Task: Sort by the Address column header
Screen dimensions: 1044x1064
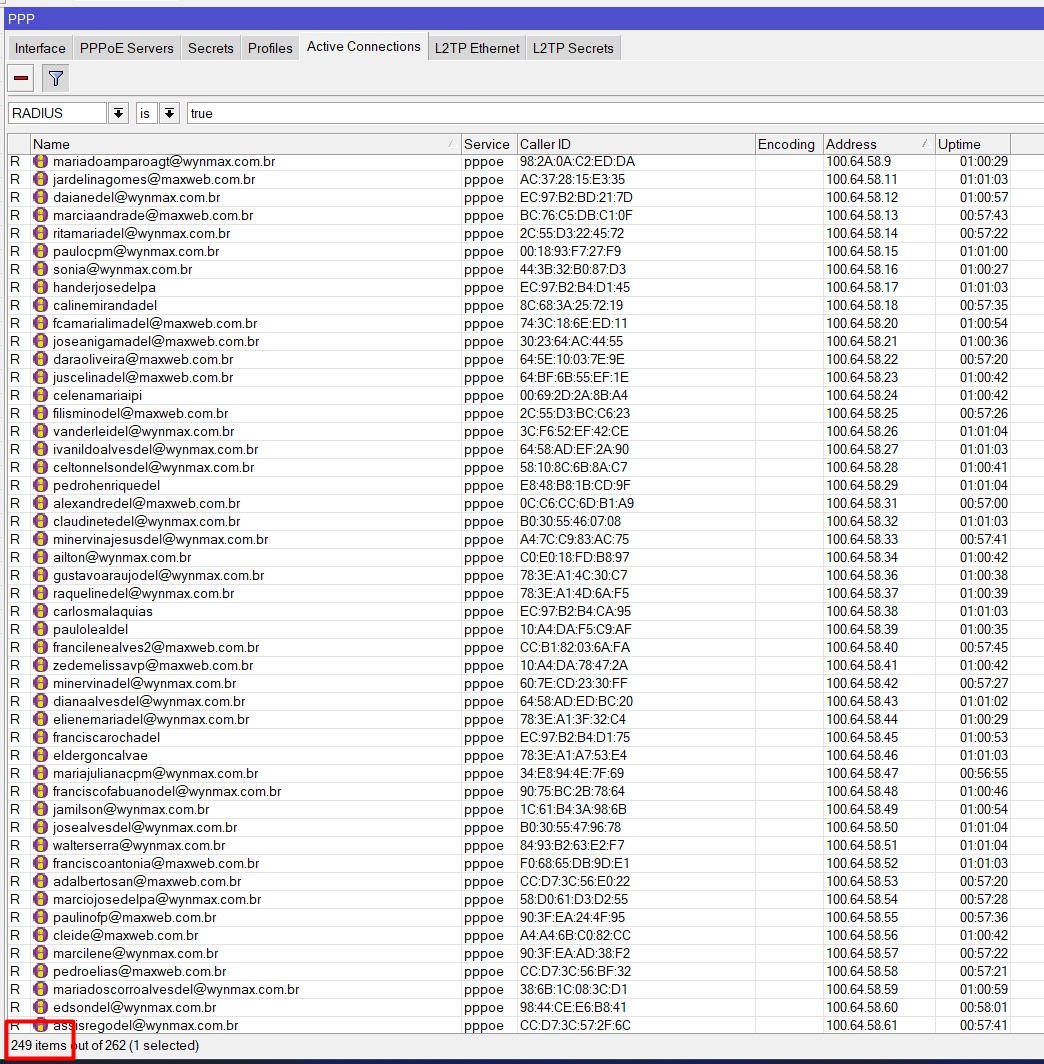Action: click(878, 144)
